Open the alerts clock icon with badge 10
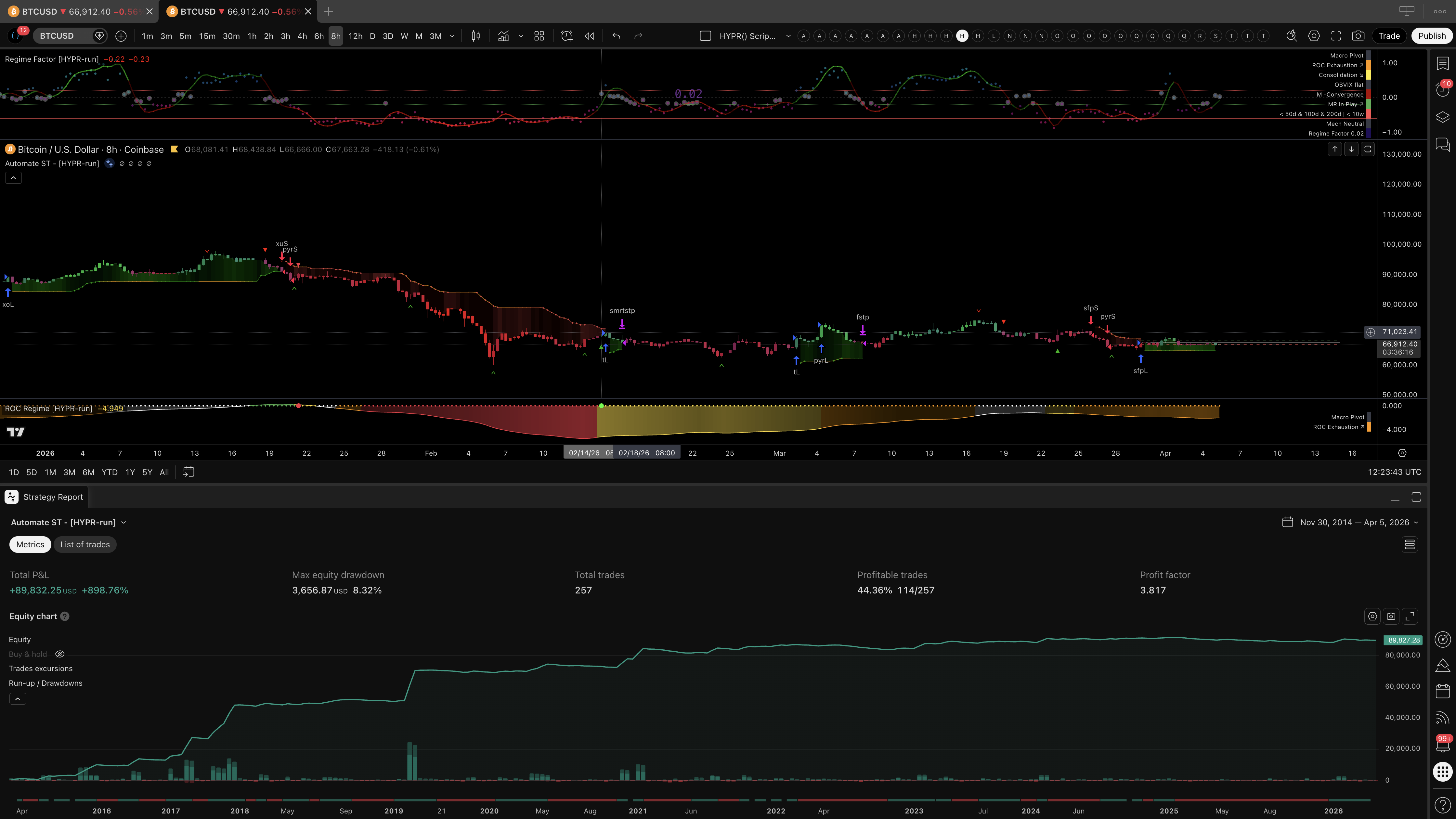The height and width of the screenshot is (819, 1456). coord(1442,89)
